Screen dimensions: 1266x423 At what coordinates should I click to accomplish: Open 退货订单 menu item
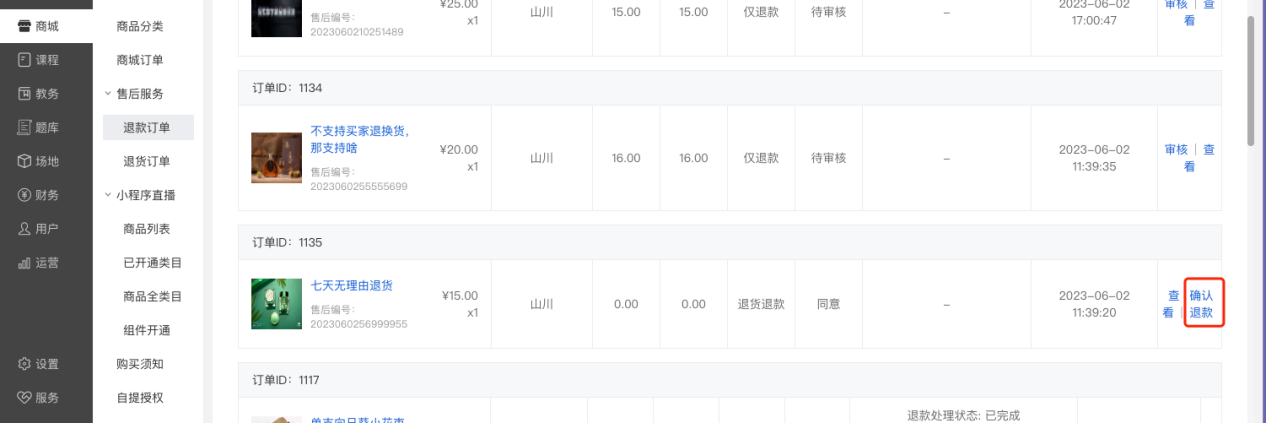pyautogui.click(x=146, y=161)
